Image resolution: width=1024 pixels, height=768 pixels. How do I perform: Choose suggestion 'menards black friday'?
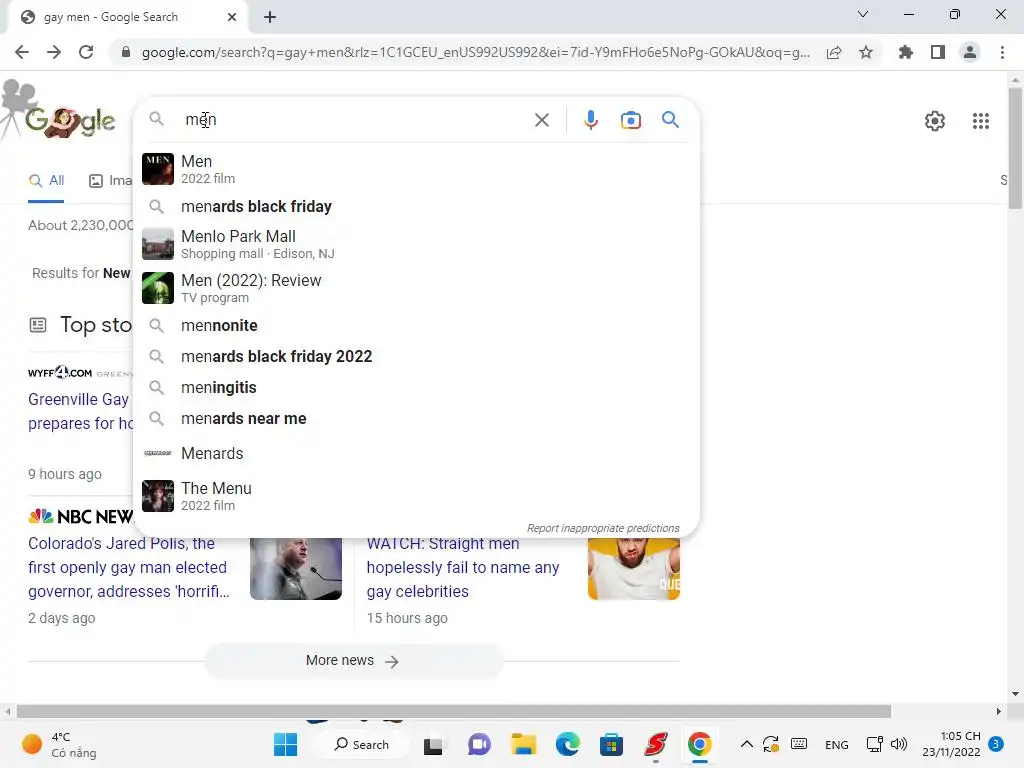(416, 206)
